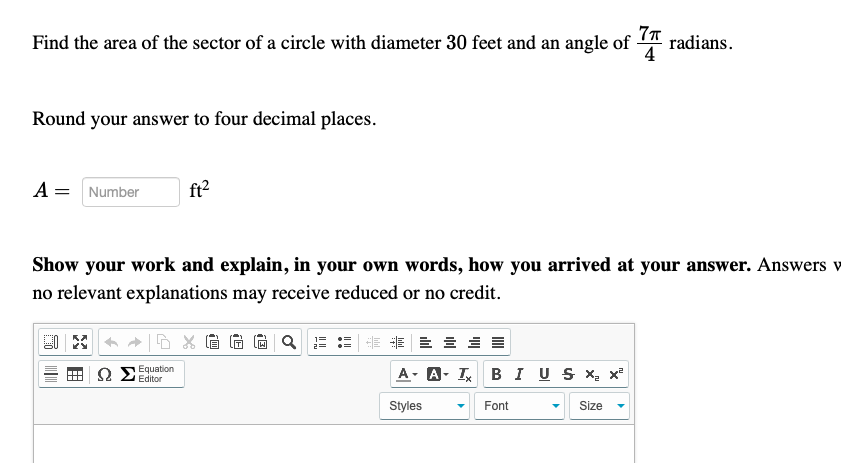Click the text 'Round your answer to four decimal places.'
The image size is (841, 463).
(x=204, y=119)
